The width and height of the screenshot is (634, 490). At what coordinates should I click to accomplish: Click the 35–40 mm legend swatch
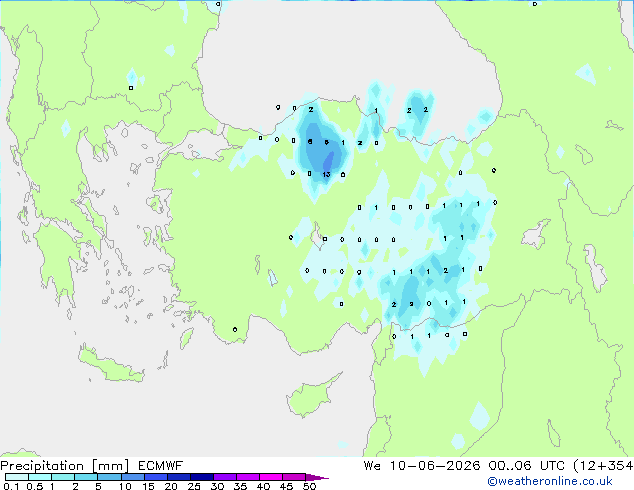click(247, 477)
